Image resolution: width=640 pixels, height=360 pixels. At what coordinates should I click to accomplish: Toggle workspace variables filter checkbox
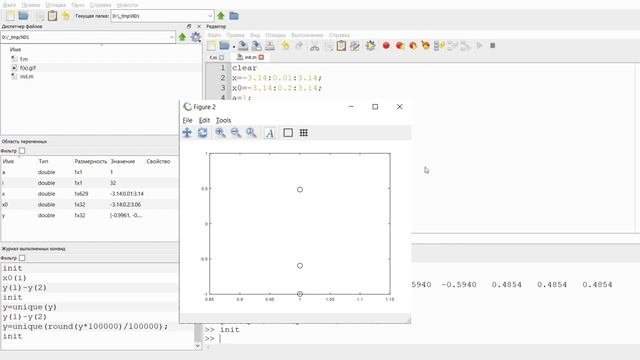pos(22,151)
